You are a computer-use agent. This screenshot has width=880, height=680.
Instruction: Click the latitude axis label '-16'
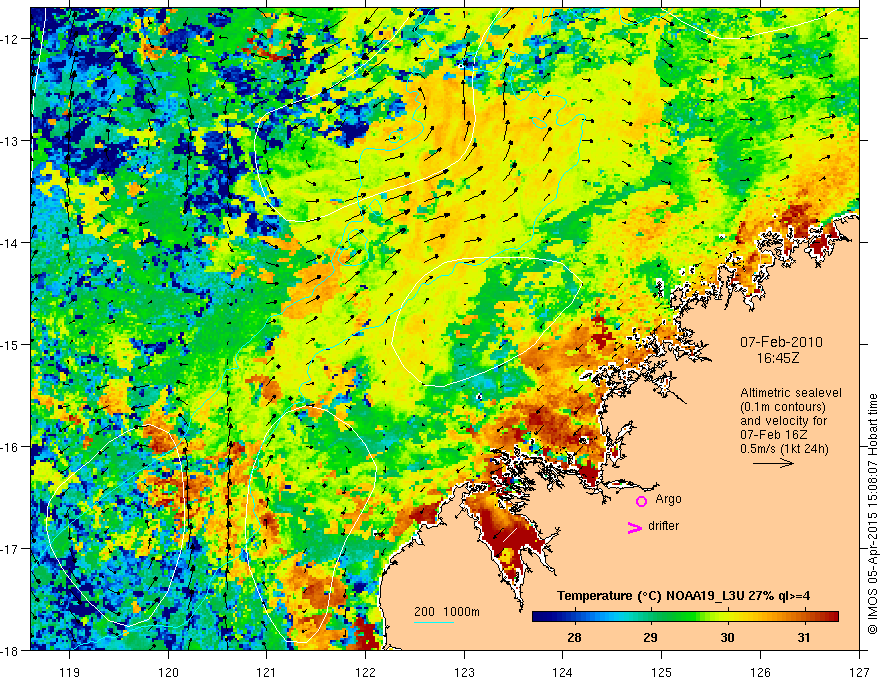pyautogui.click(x=10, y=447)
